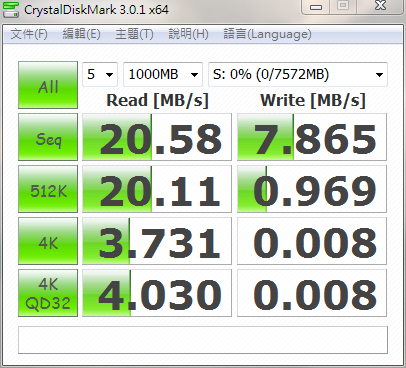Select the 512K read result 20.11
This screenshot has width=406, height=368.
tap(157, 189)
